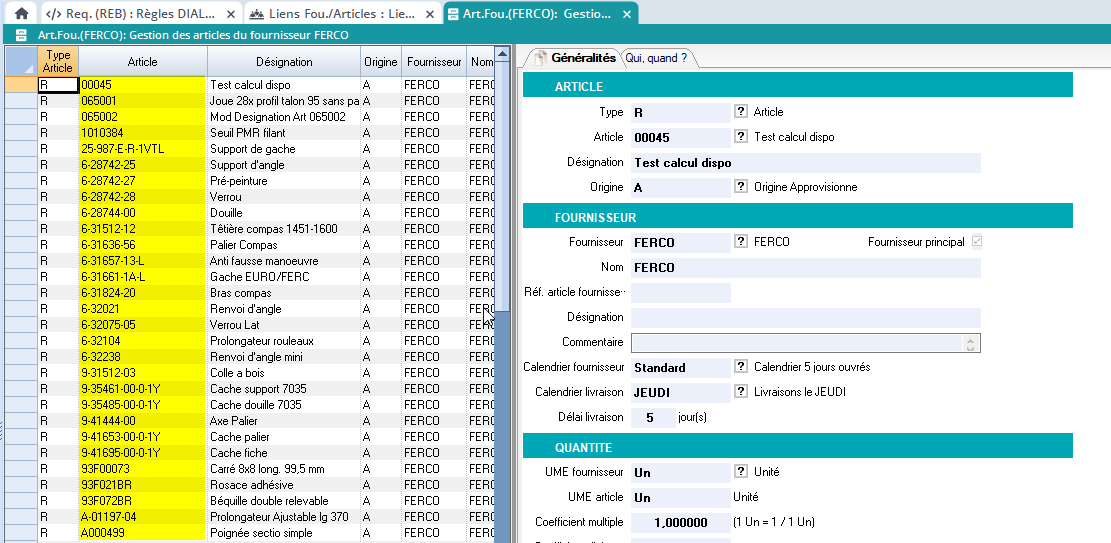The image size is (1111, 543).
Task: Click the grid select-all corner cell
Action: click(x=21, y=61)
